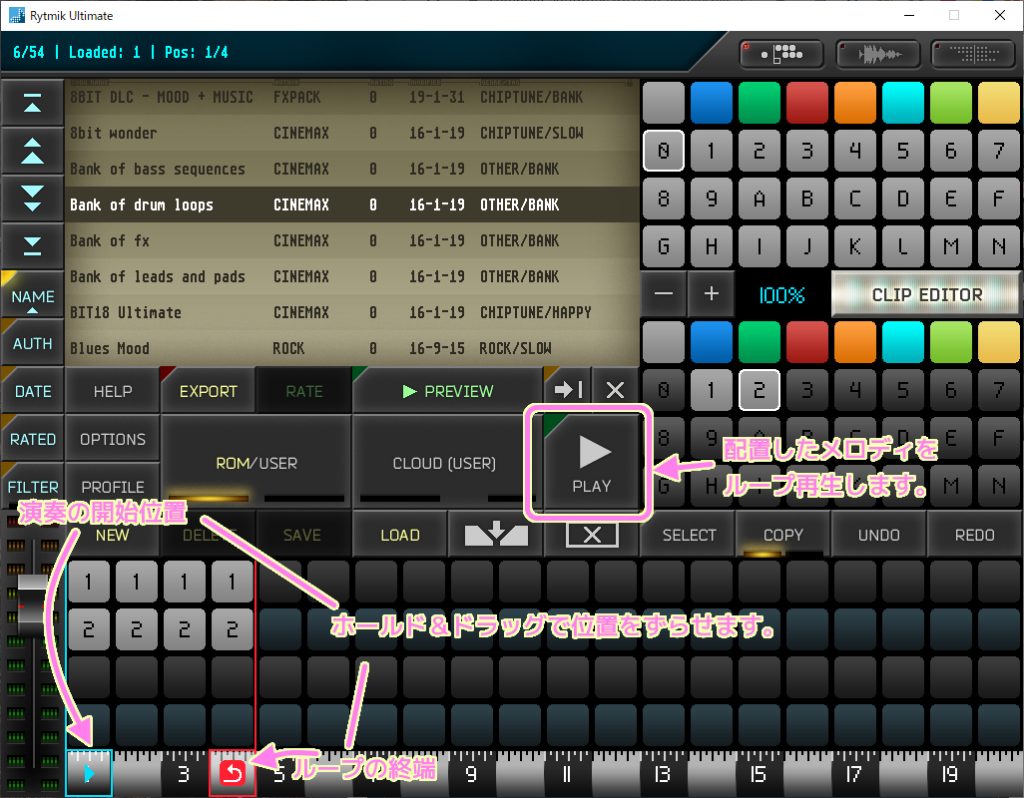The image size is (1024, 798).
Task: Sort the bank list by NAME
Action: tap(33, 295)
